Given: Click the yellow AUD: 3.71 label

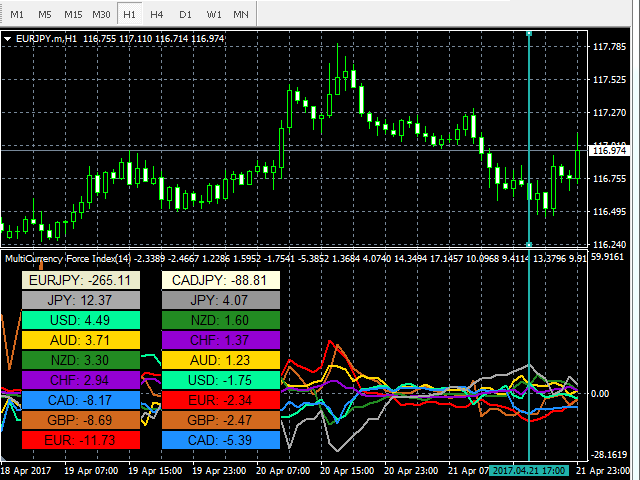Looking at the screenshot, I should 81,340.
